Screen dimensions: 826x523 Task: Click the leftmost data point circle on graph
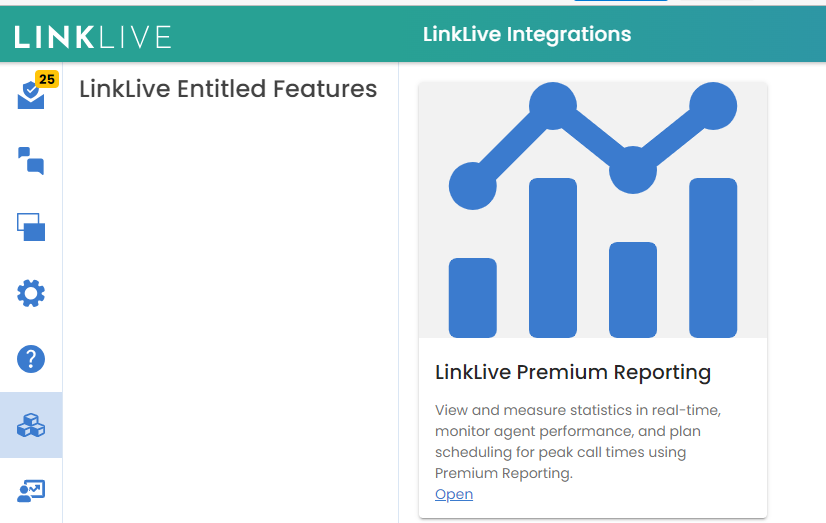click(x=473, y=185)
